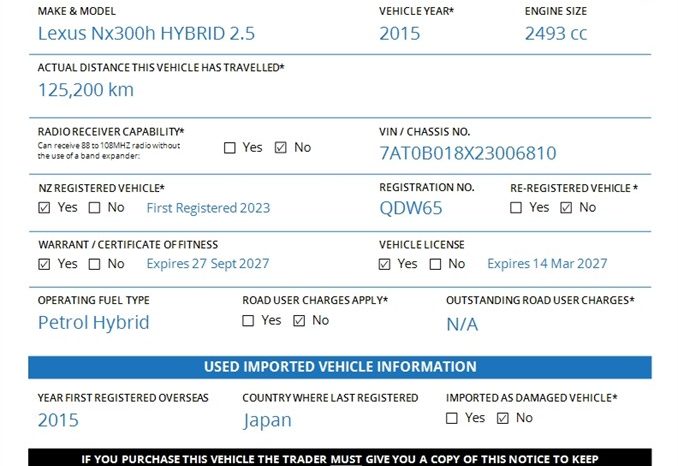Click the distance value 125,200 km
678x466 pixels.
(86, 90)
